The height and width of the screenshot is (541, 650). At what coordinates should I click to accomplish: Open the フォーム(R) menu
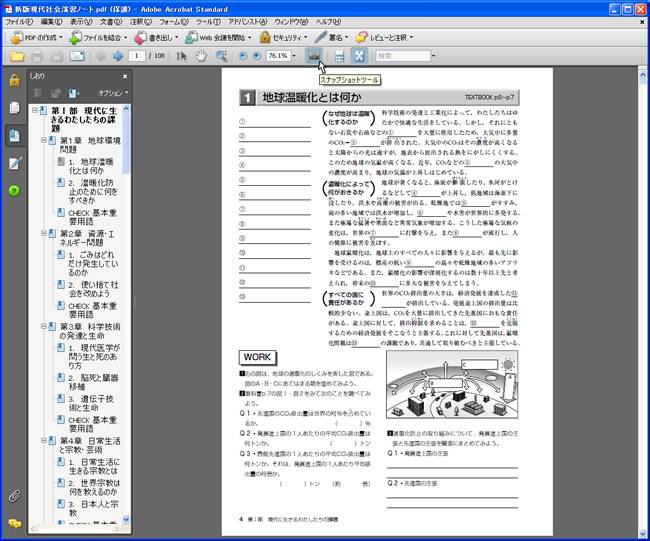pos(174,22)
